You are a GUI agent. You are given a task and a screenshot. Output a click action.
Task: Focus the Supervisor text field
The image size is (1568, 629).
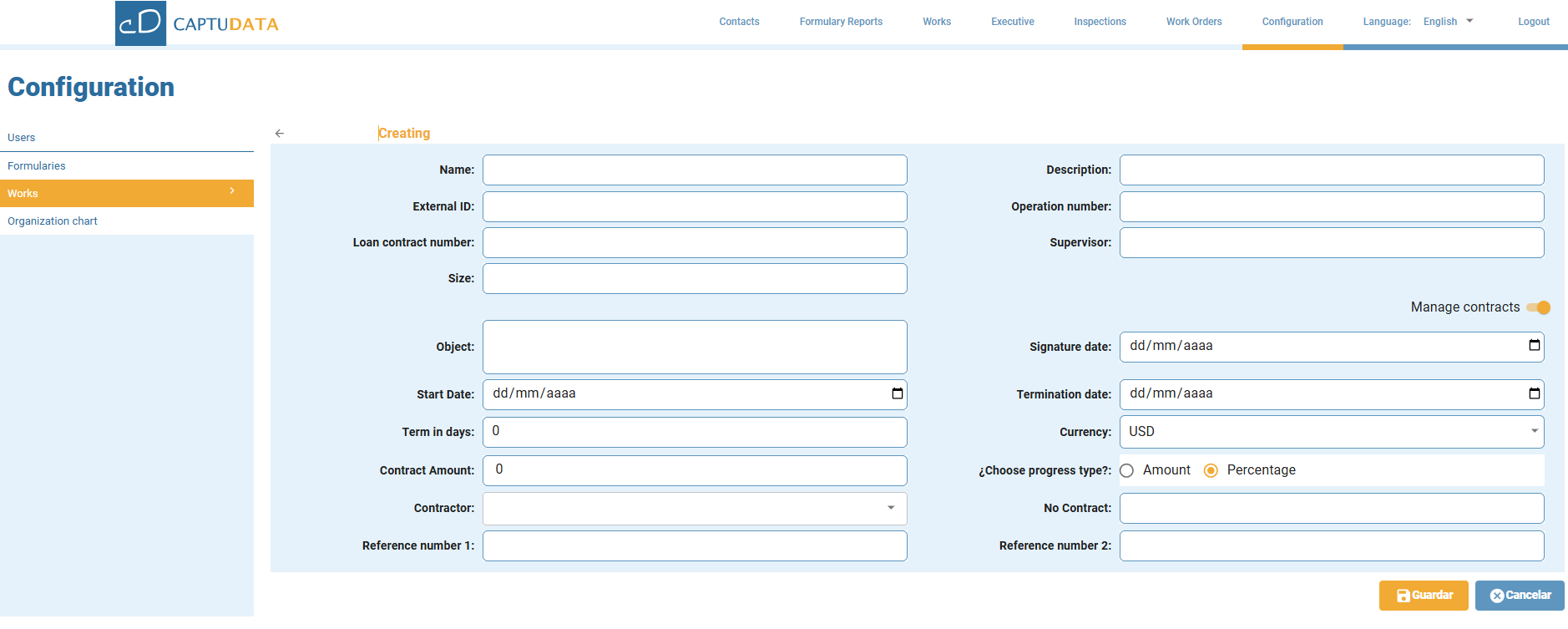click(1331, 242)
